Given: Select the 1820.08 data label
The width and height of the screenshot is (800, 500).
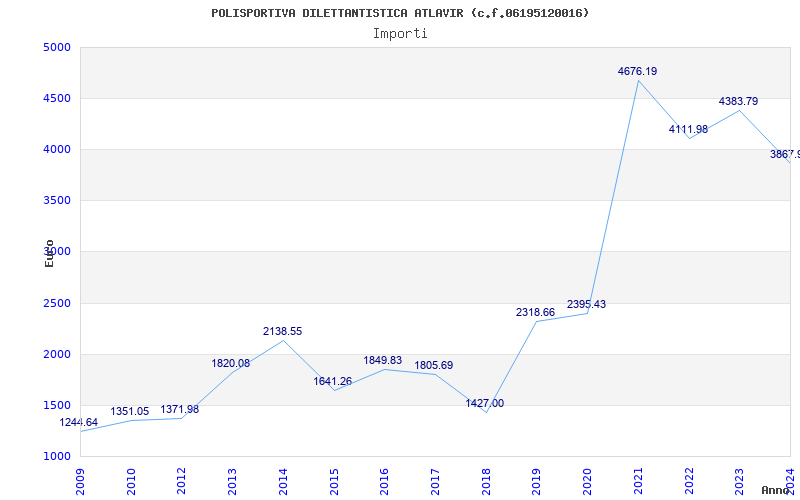Looking at the screenshot, I should tap(231, 364).
